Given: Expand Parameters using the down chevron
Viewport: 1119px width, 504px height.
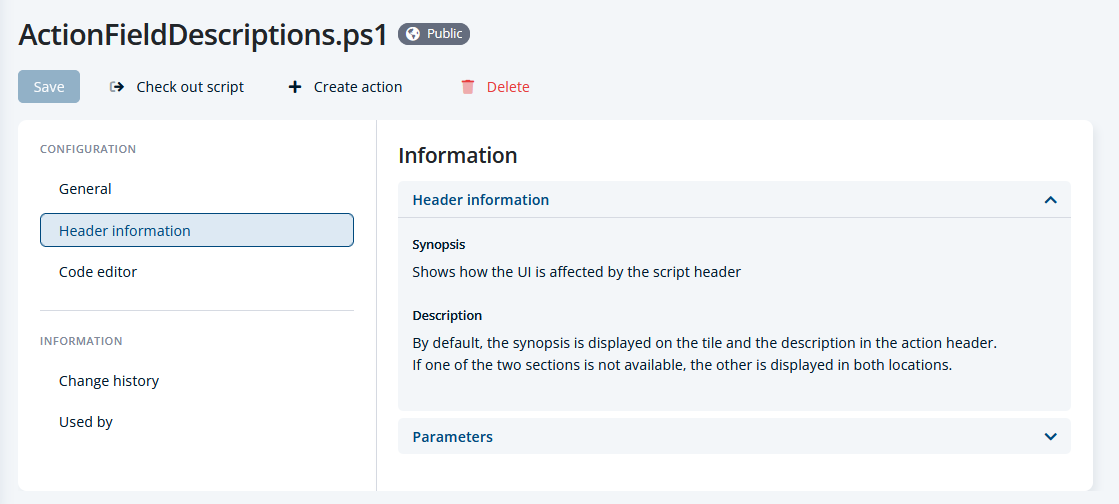Looking at the screenshot, I should point(1050,436).
